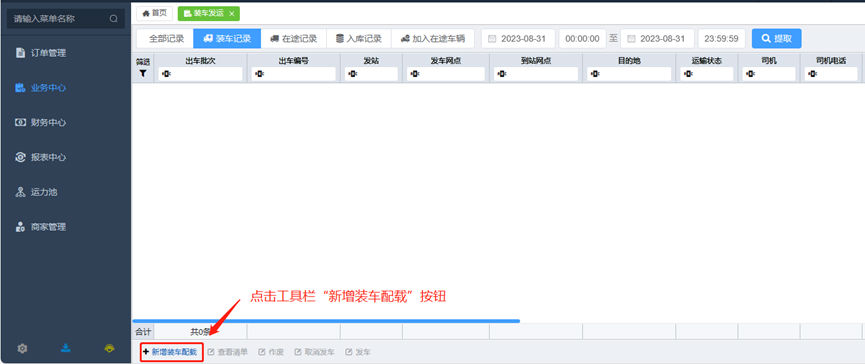Screen dimensions: 865x364
Task: Click the 出车批次 column filter input
Action: [x=200, y=74]
